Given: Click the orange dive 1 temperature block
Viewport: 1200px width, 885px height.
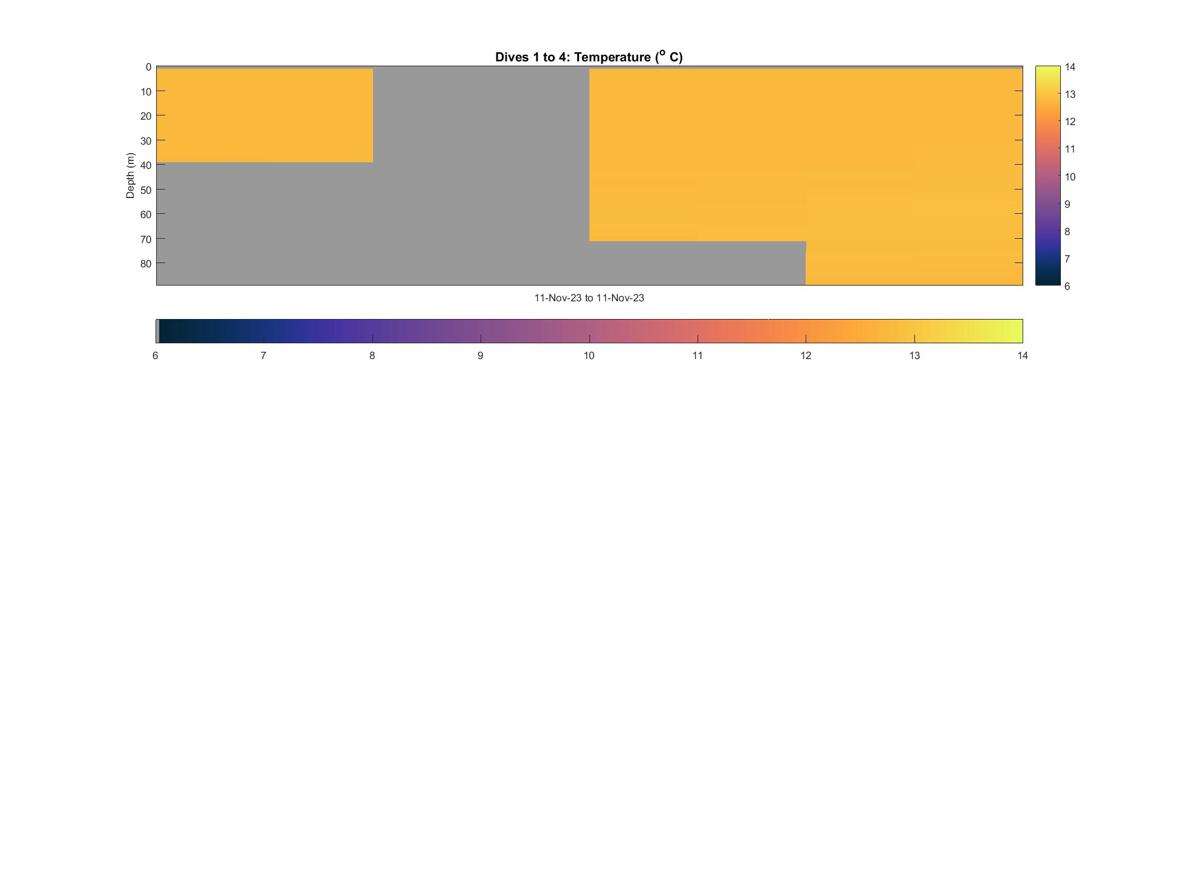Looking at the screenshot, I should tap(265, 115).
